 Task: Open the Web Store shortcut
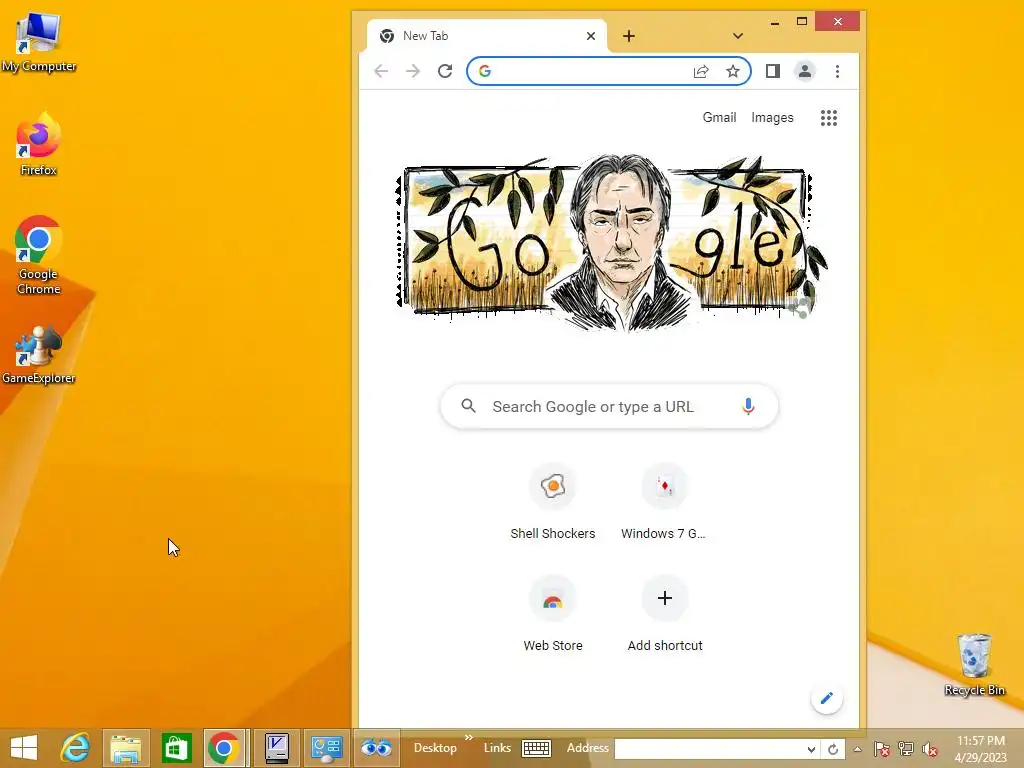[552, 614]
